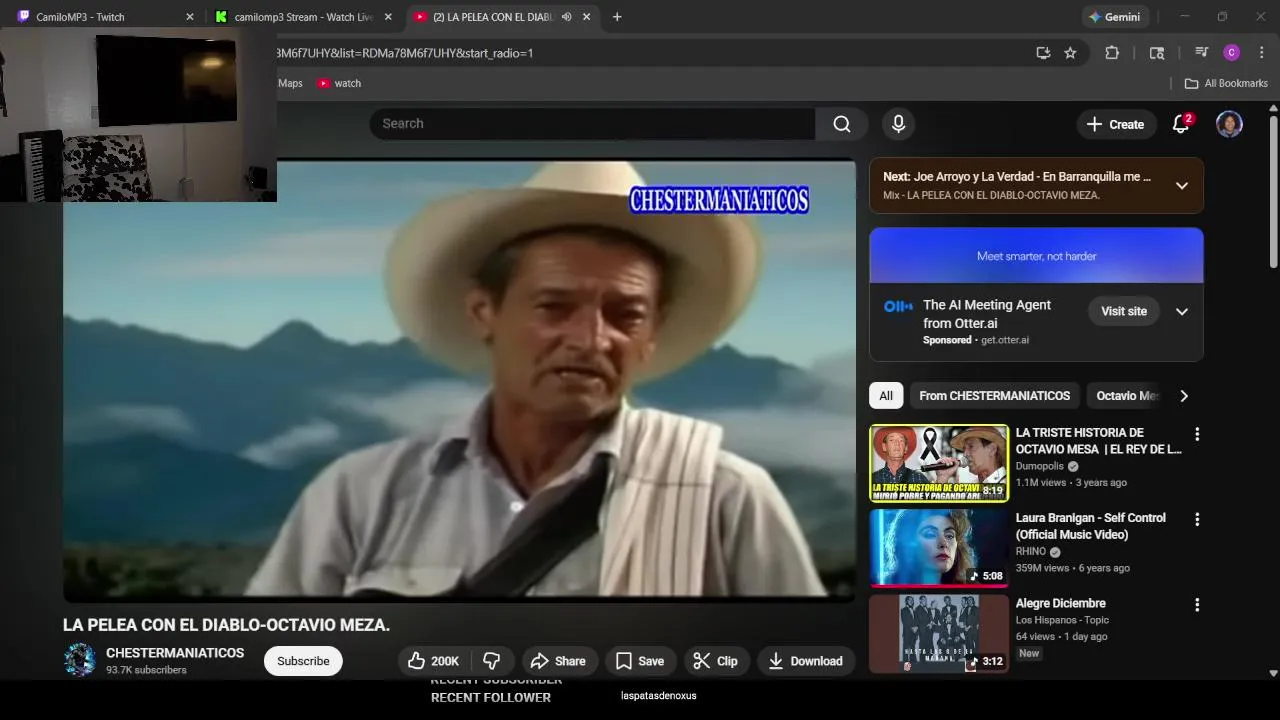The width and height of the screenshot is (1280, 720).
Task: Open Alegre Diciembre video thumbnail
Action: 939,634
